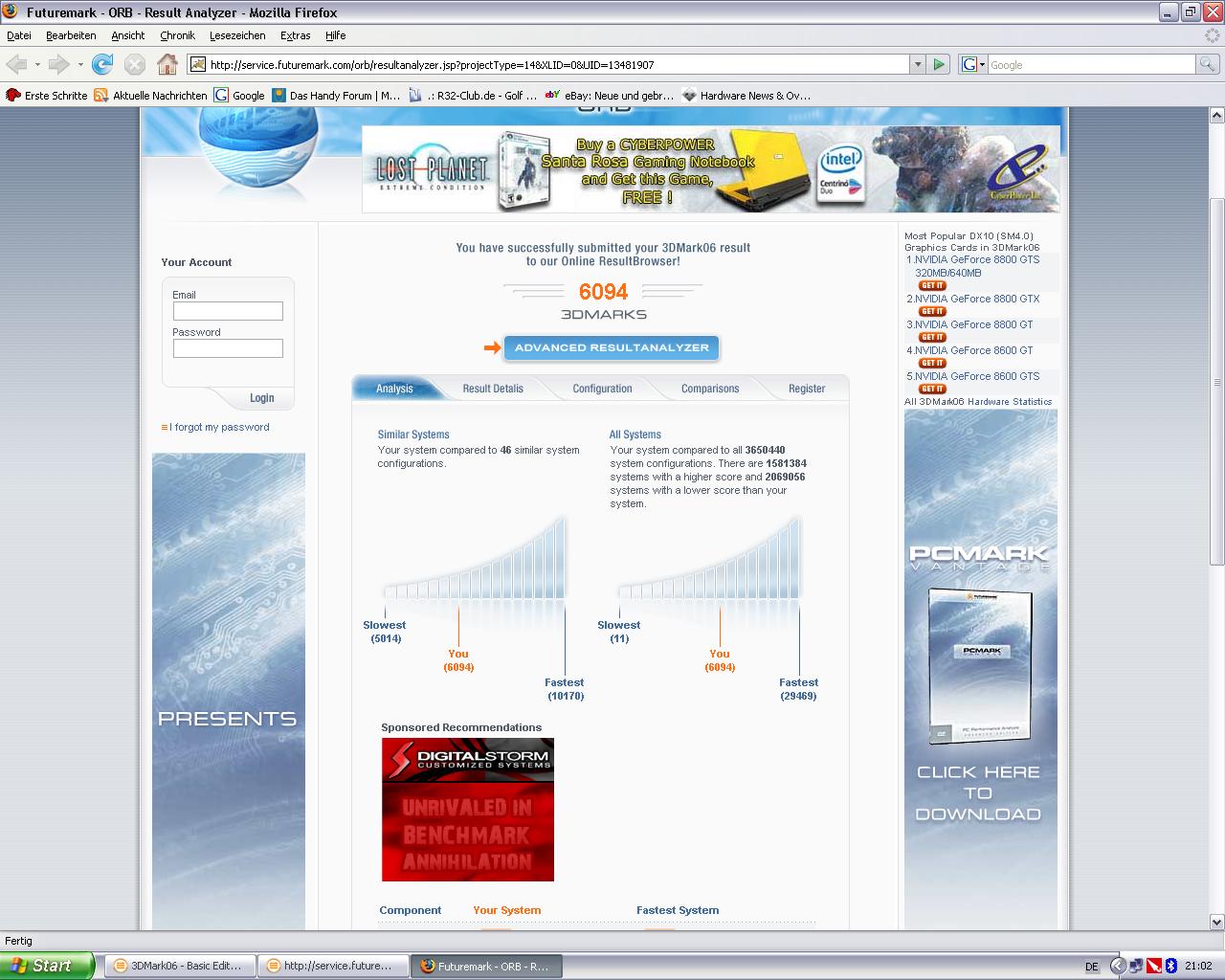Open the Chronik menu
The width and height of the screenshot is (1225, 980).
177,35
